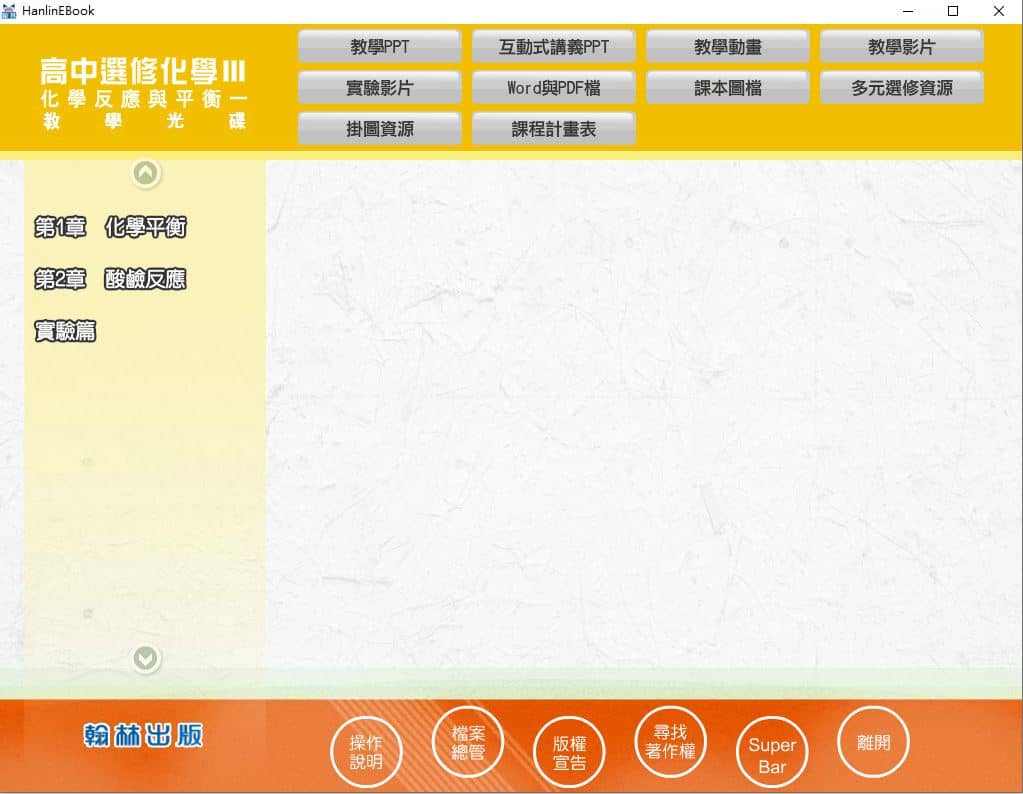
Task: Open the 課本圖檔 textbook images
Action: coord(727,88)
